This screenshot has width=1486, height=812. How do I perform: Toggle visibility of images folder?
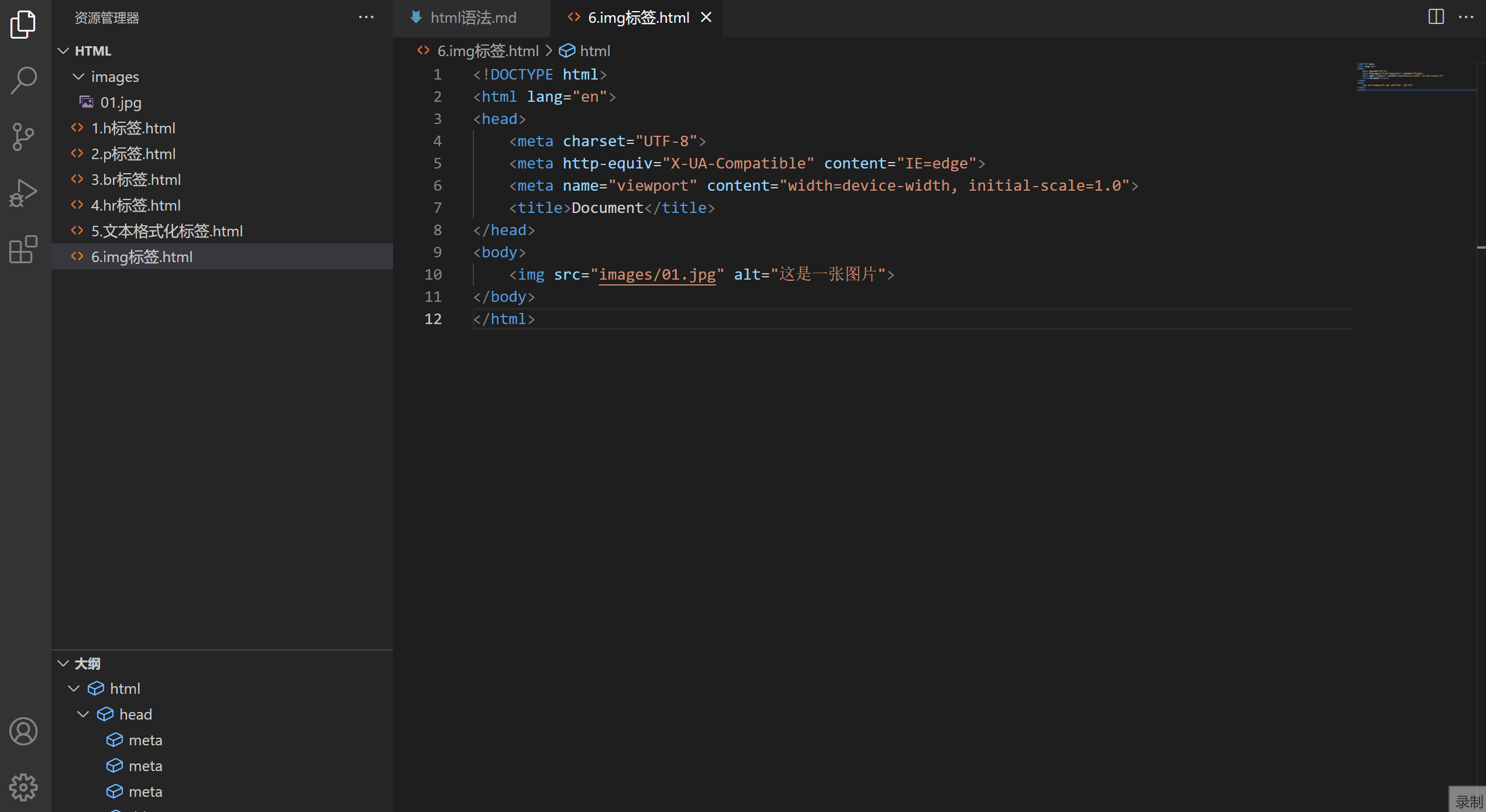click(x=78, y=76)
